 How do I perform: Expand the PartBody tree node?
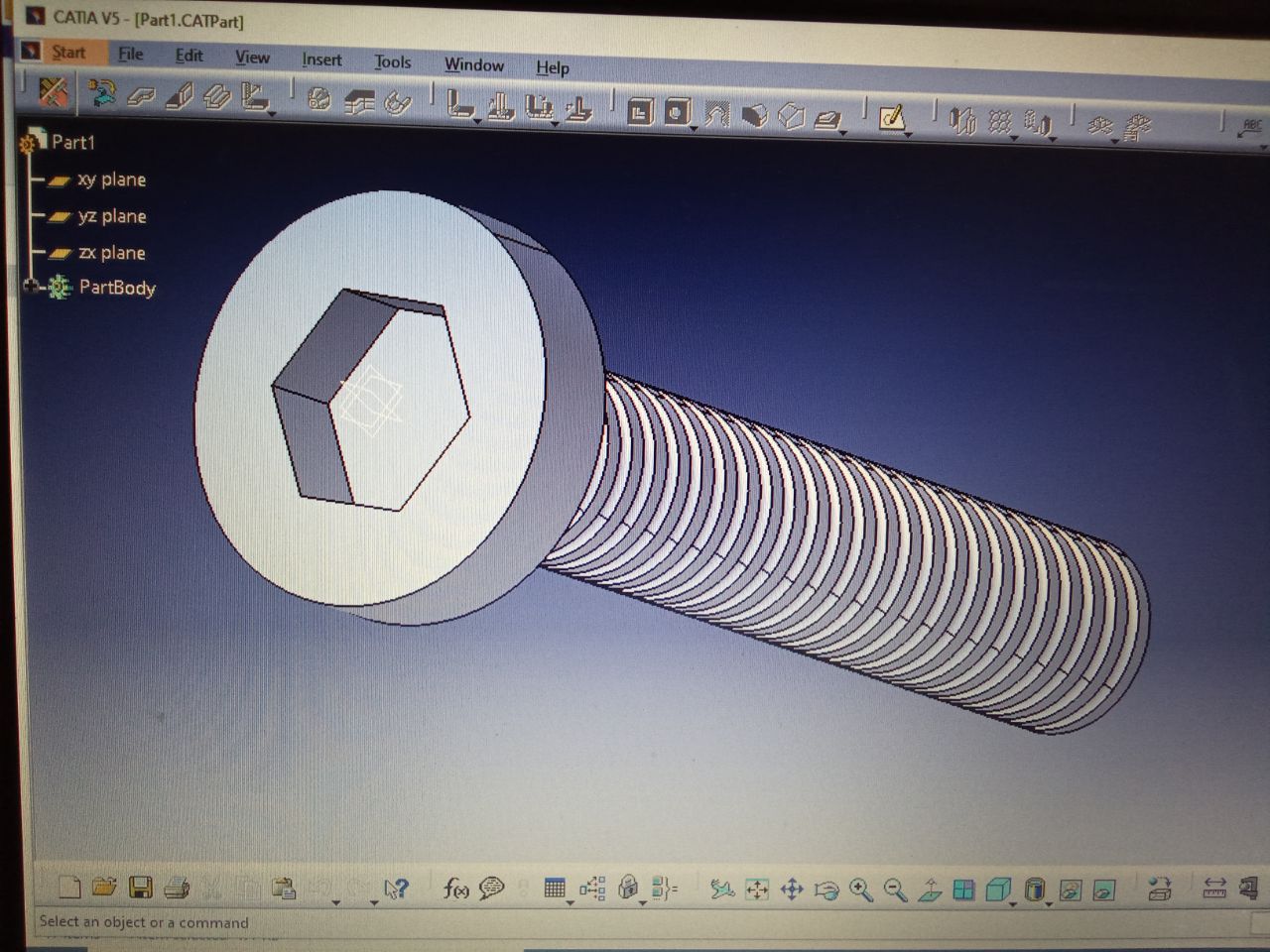31,287
